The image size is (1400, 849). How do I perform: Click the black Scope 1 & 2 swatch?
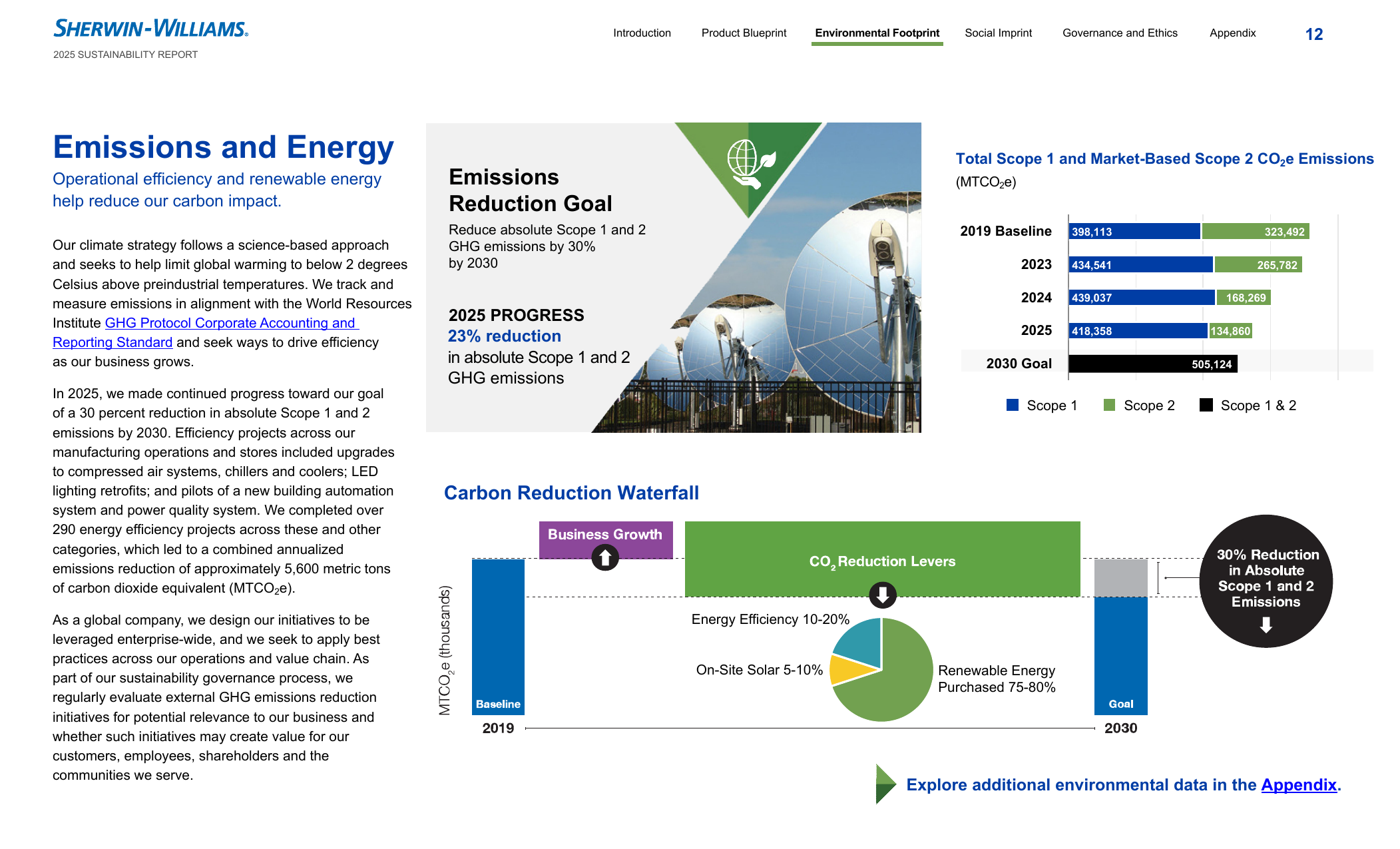[1206, 405]
